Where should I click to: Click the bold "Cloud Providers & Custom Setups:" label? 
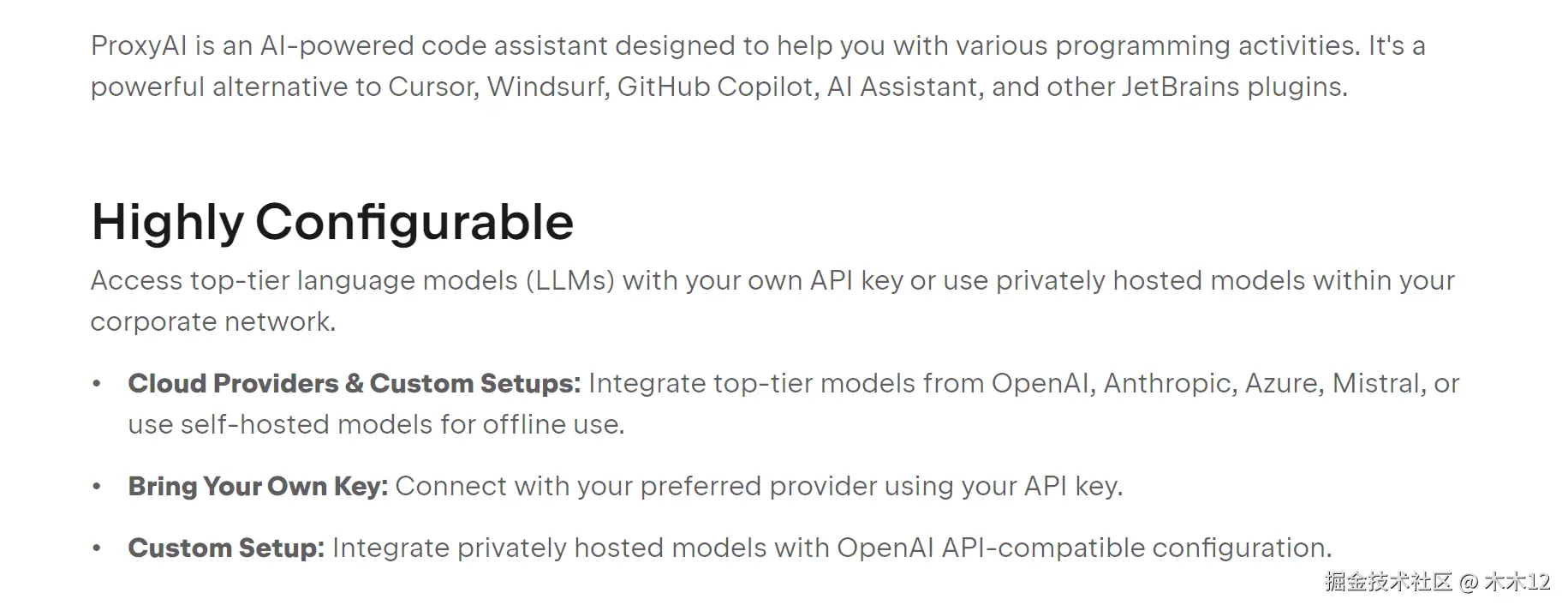354,383
